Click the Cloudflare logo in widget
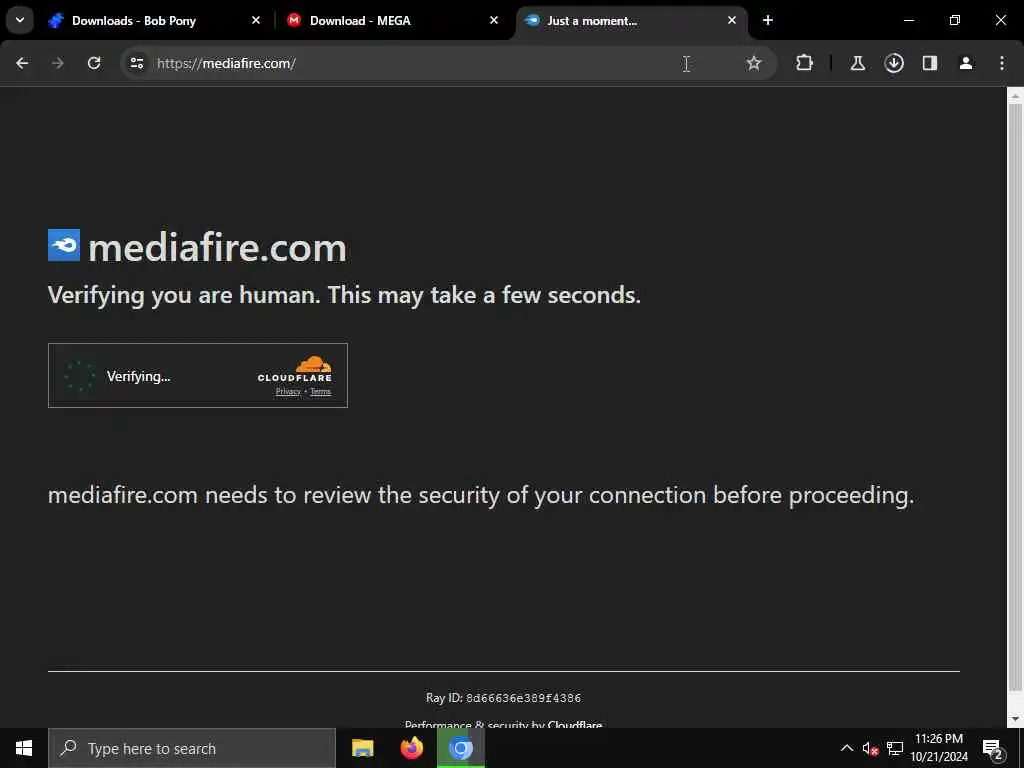This screenshot has height=768, width=1024. pos(295,369)
